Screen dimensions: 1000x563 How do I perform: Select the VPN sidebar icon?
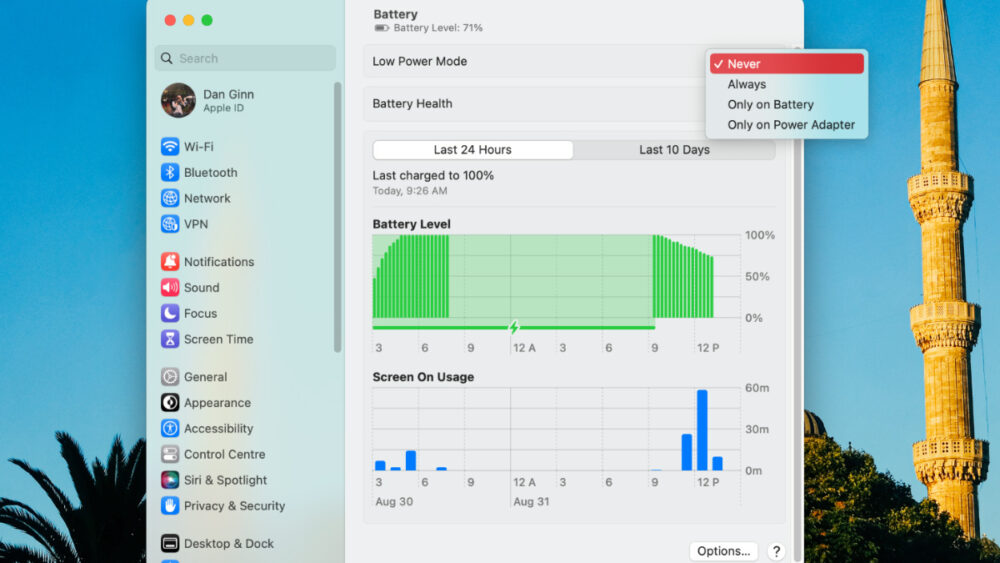pyautogui.click(x=170, y=224)
